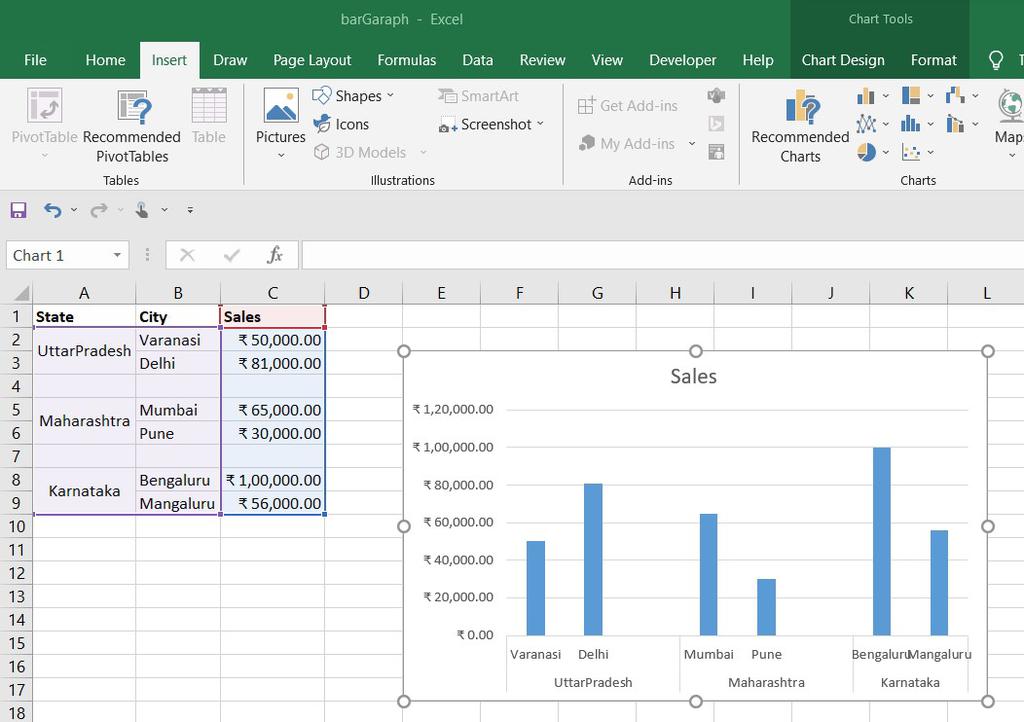1024x722 pixels.
Task: Click Recommended Charts
Action: pos(799,124)
